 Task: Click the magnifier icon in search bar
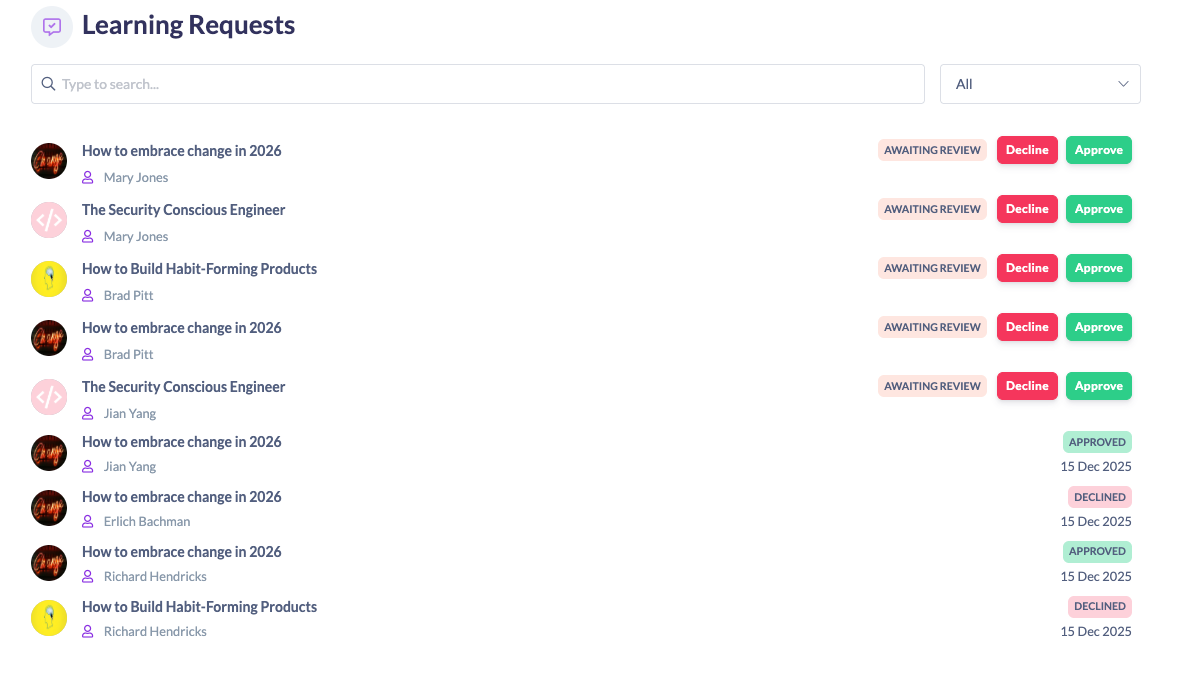pos(48,84)
